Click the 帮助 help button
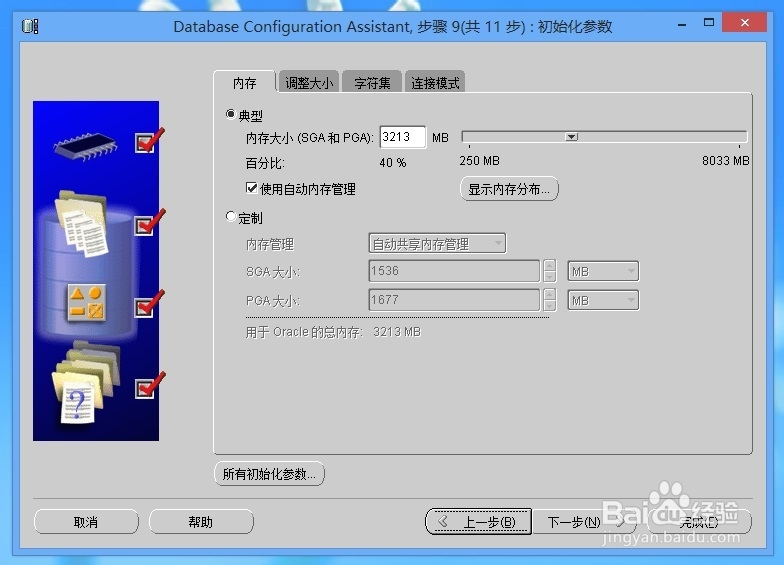This screenshot has height=565, width=784. (201, 522)
